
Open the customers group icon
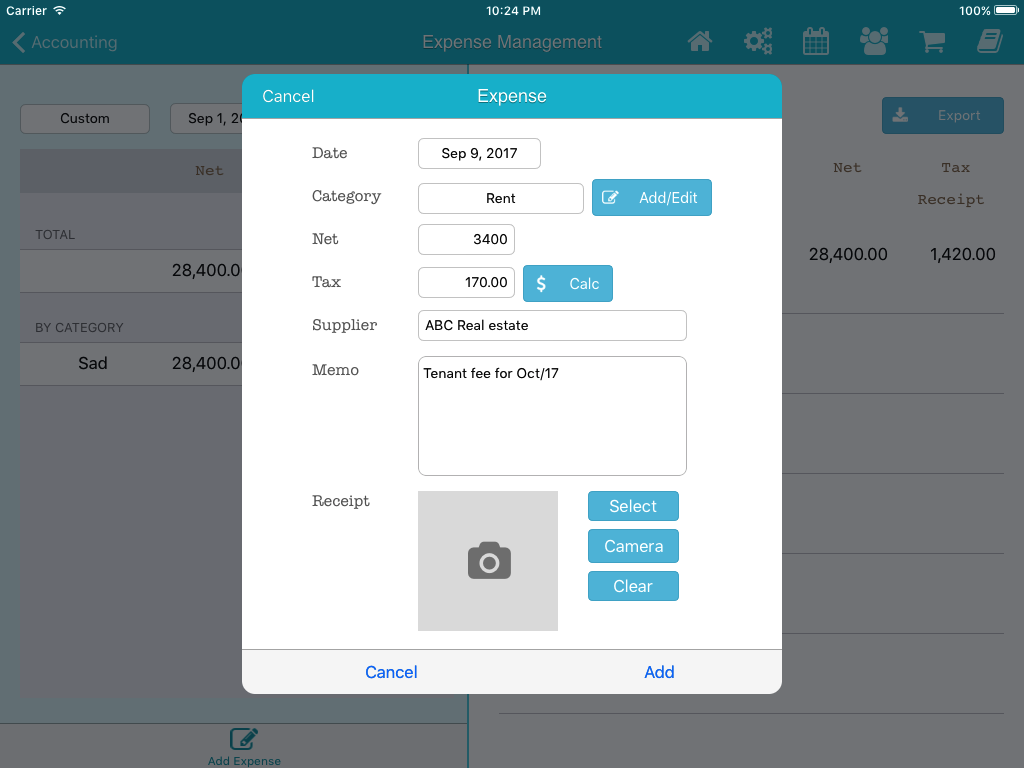[874, 42]
